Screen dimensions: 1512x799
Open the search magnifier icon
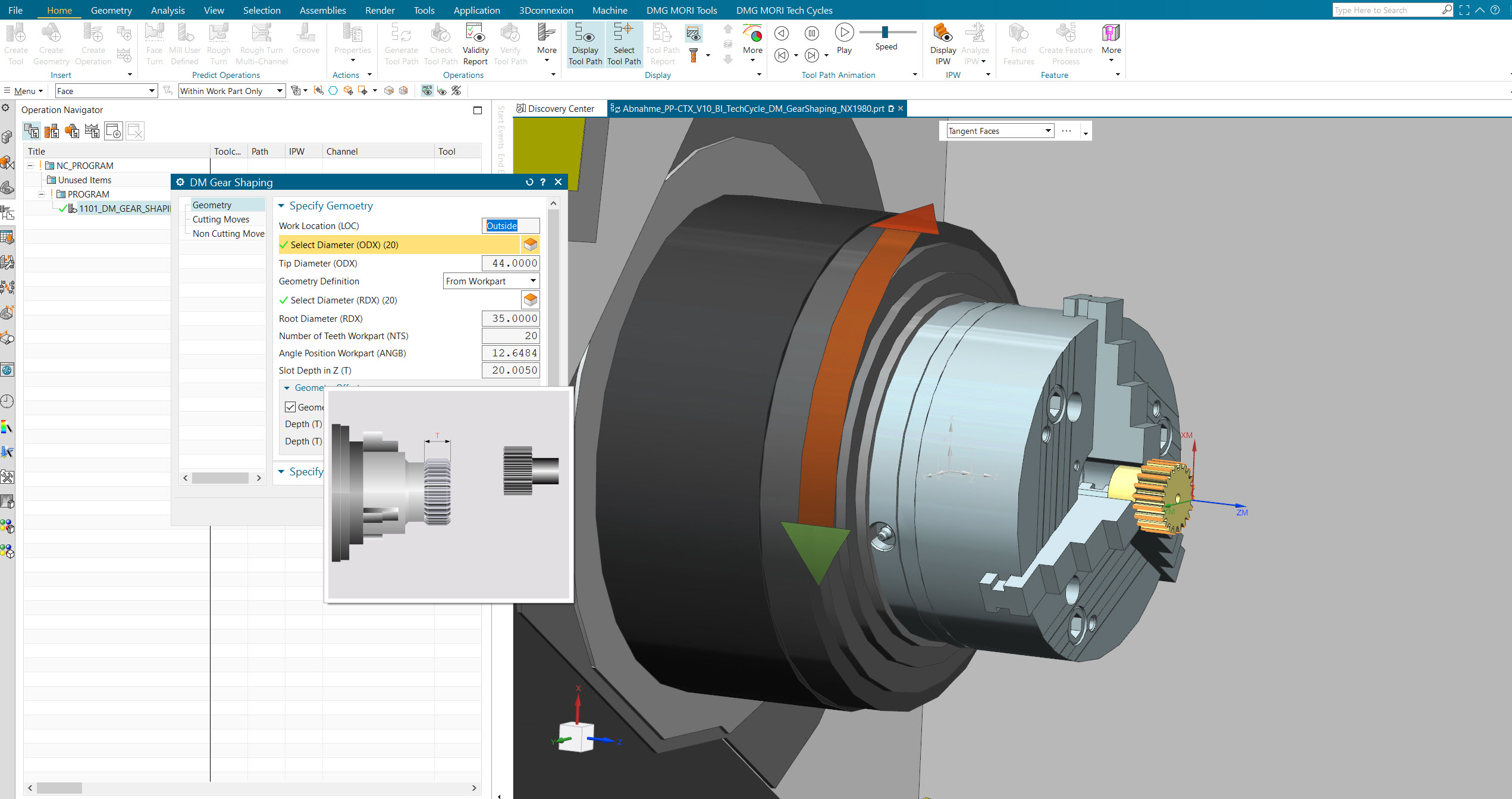(1447, 10)
